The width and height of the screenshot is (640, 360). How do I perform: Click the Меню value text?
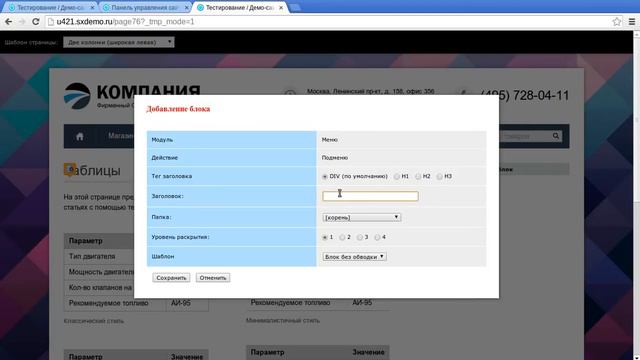pyautogui.click(x=329, y=140)
